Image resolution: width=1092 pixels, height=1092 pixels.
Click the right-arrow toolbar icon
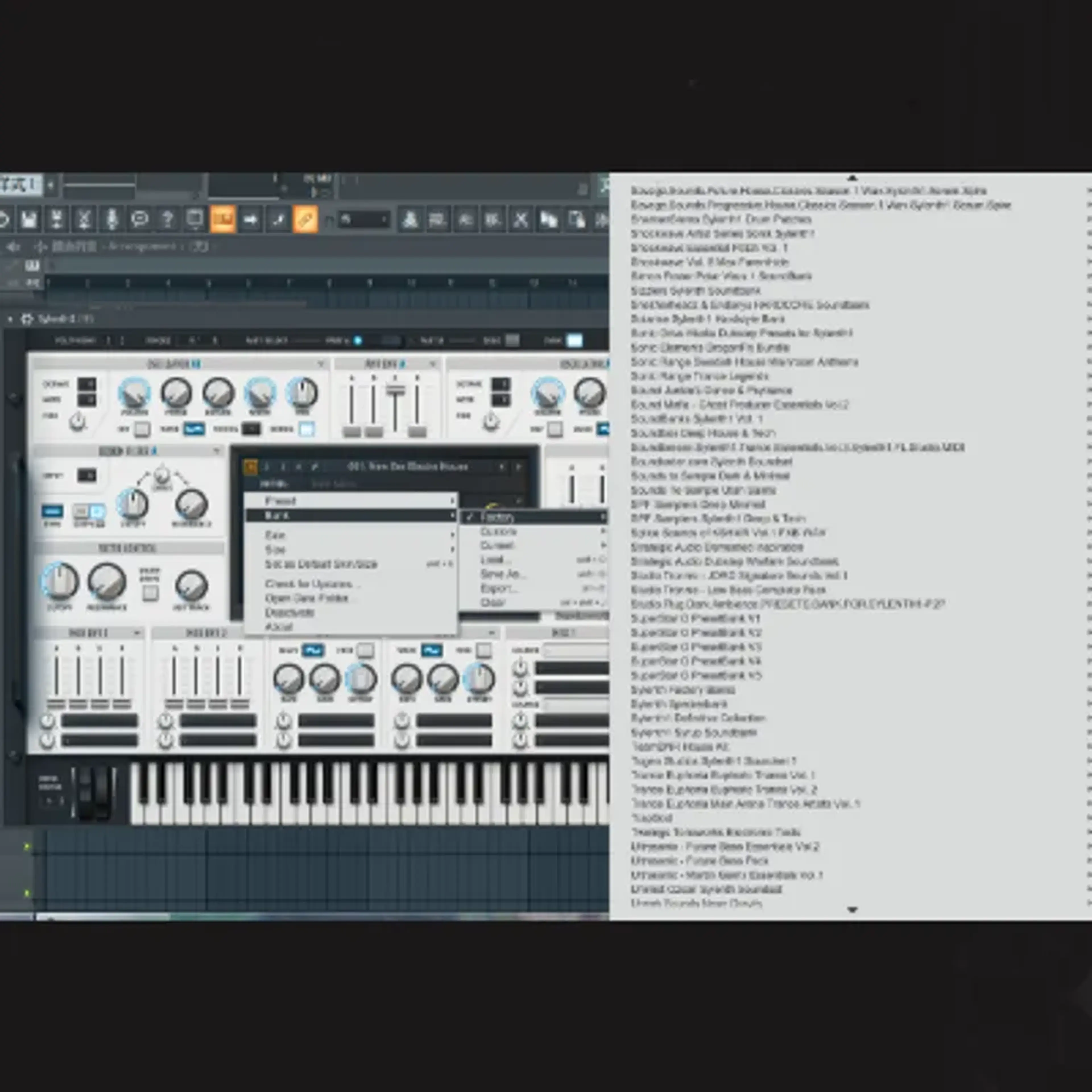[x=250, y=219]
